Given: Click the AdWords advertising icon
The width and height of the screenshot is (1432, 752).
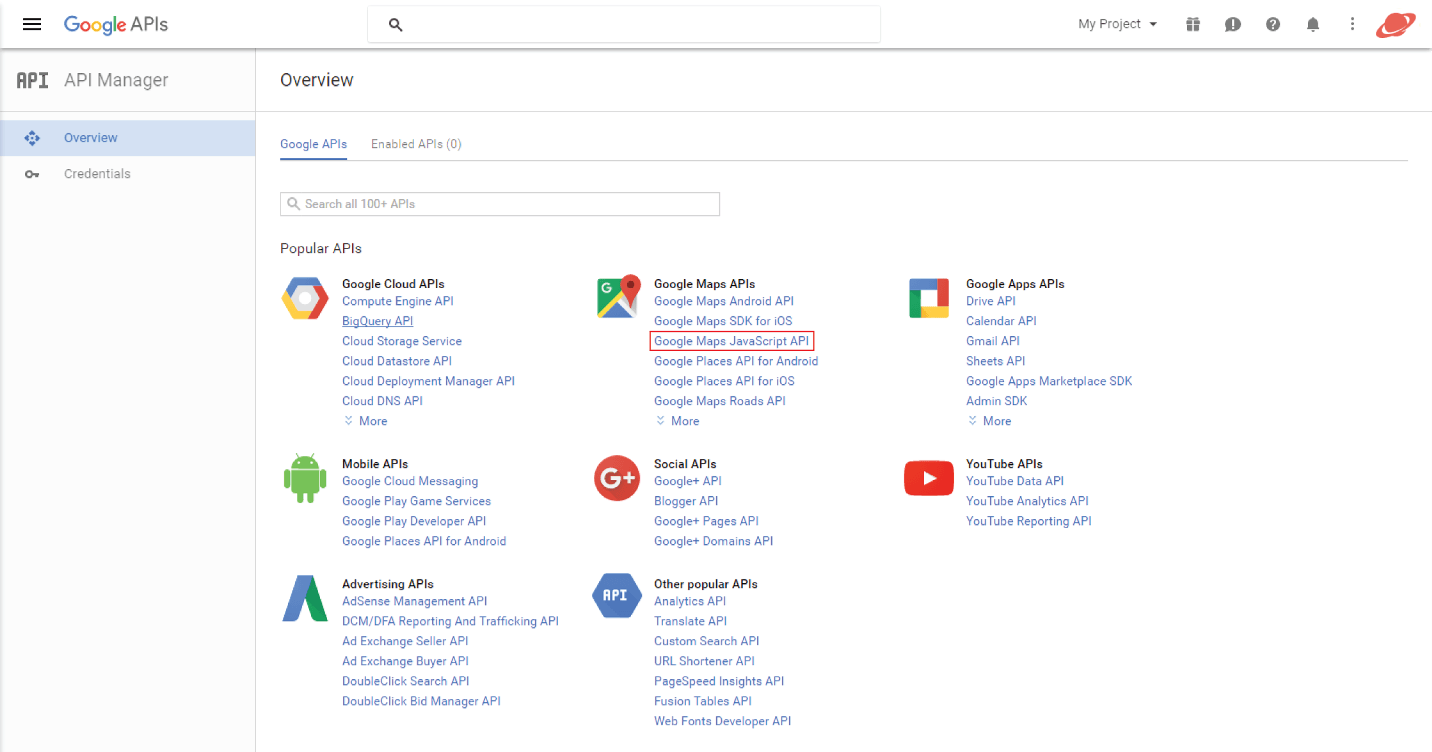Looking at the screenshot, I should click(x=305, y=598).
